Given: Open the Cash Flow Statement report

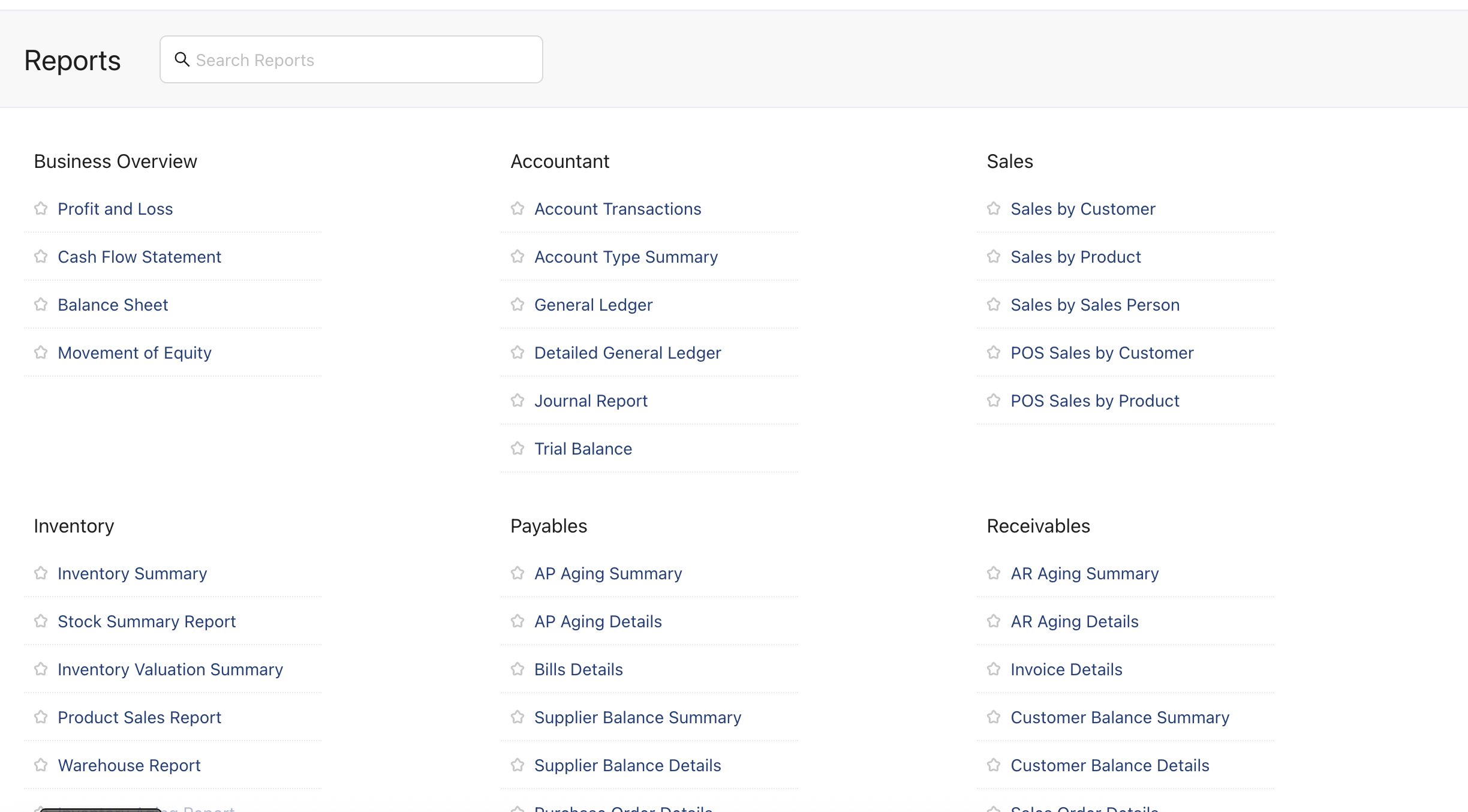Looking at the screenshot, I should pos(139,256).
